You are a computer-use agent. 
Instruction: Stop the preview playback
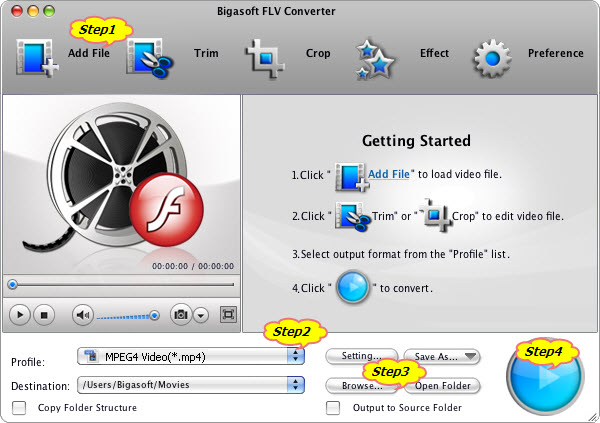[44, 315]
